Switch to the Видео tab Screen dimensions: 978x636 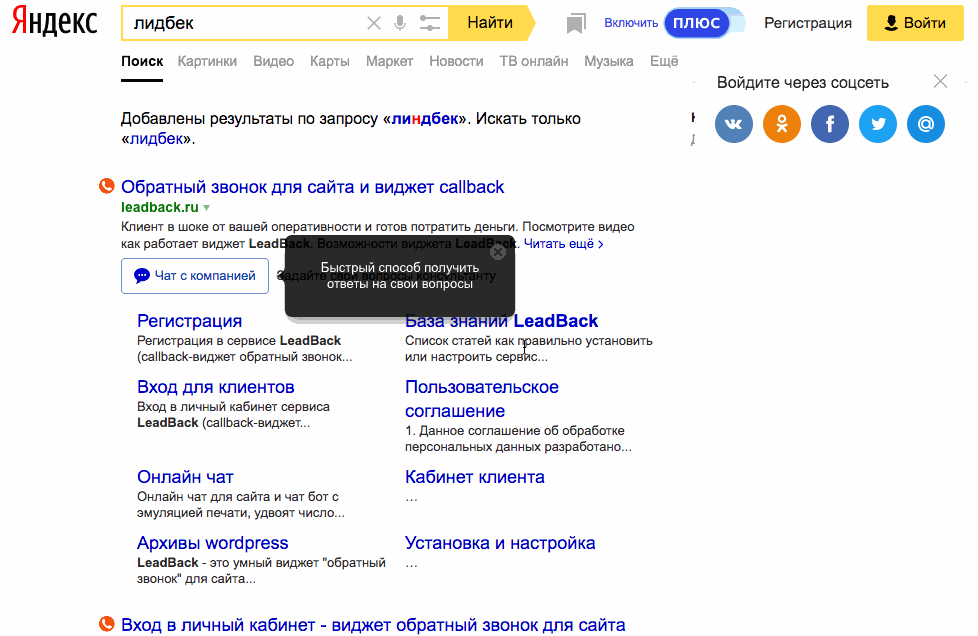273,61
